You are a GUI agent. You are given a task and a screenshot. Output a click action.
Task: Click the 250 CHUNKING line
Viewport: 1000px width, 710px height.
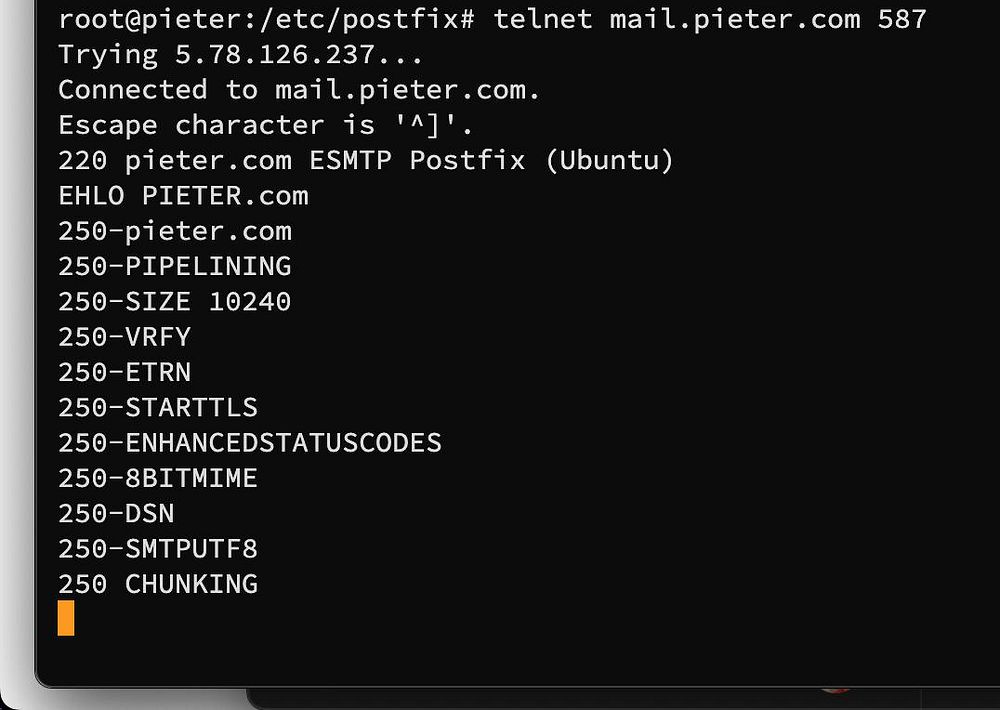[x=158, y=584]
